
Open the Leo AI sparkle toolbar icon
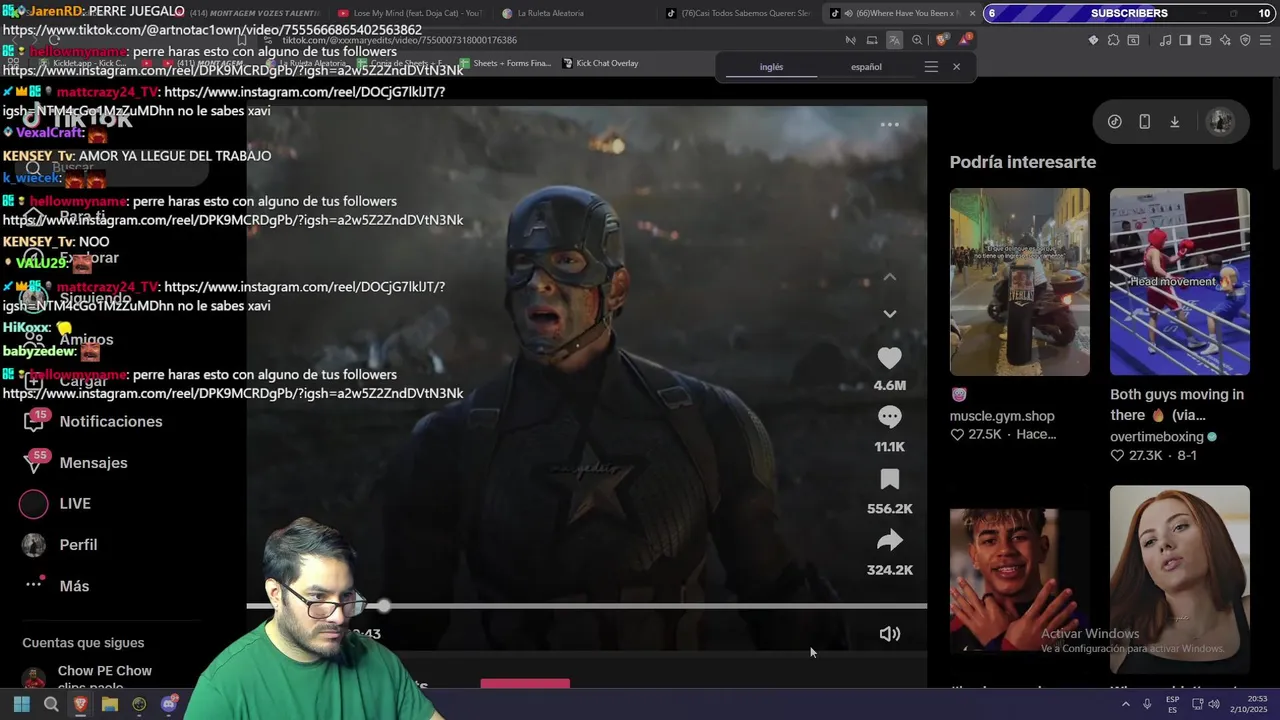tap(1225, 40)
